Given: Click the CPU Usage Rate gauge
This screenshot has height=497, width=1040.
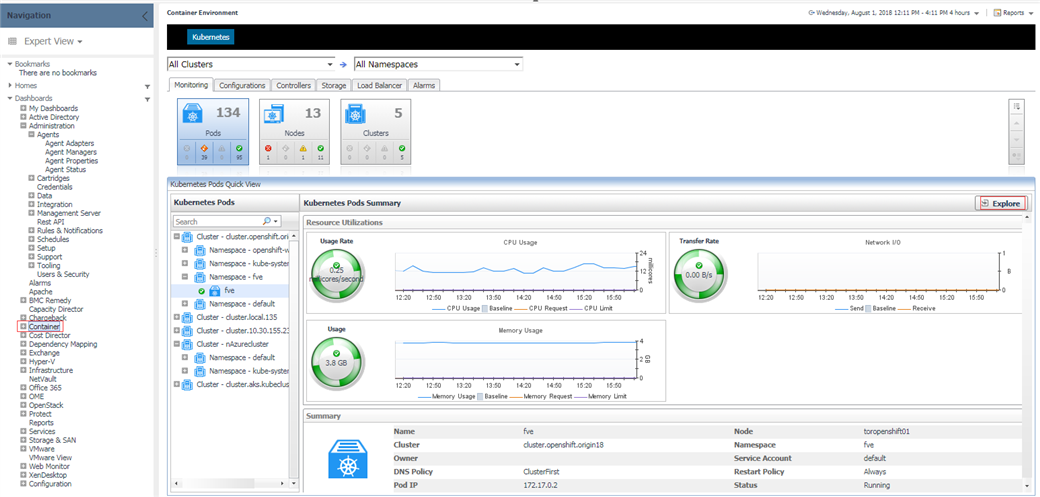Looking at the screenshot, I should tap(337, 274).
